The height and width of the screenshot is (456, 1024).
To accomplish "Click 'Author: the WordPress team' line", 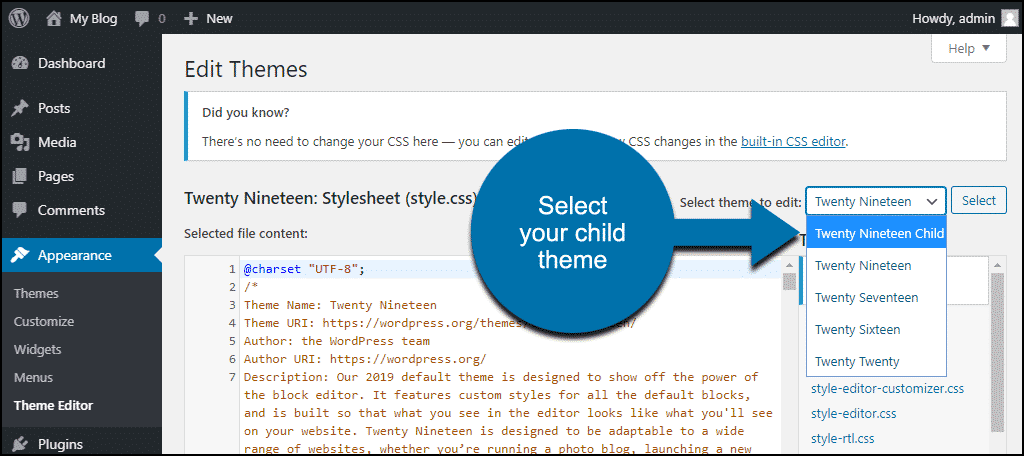I will pyautogui.click(x=337, y=341).
